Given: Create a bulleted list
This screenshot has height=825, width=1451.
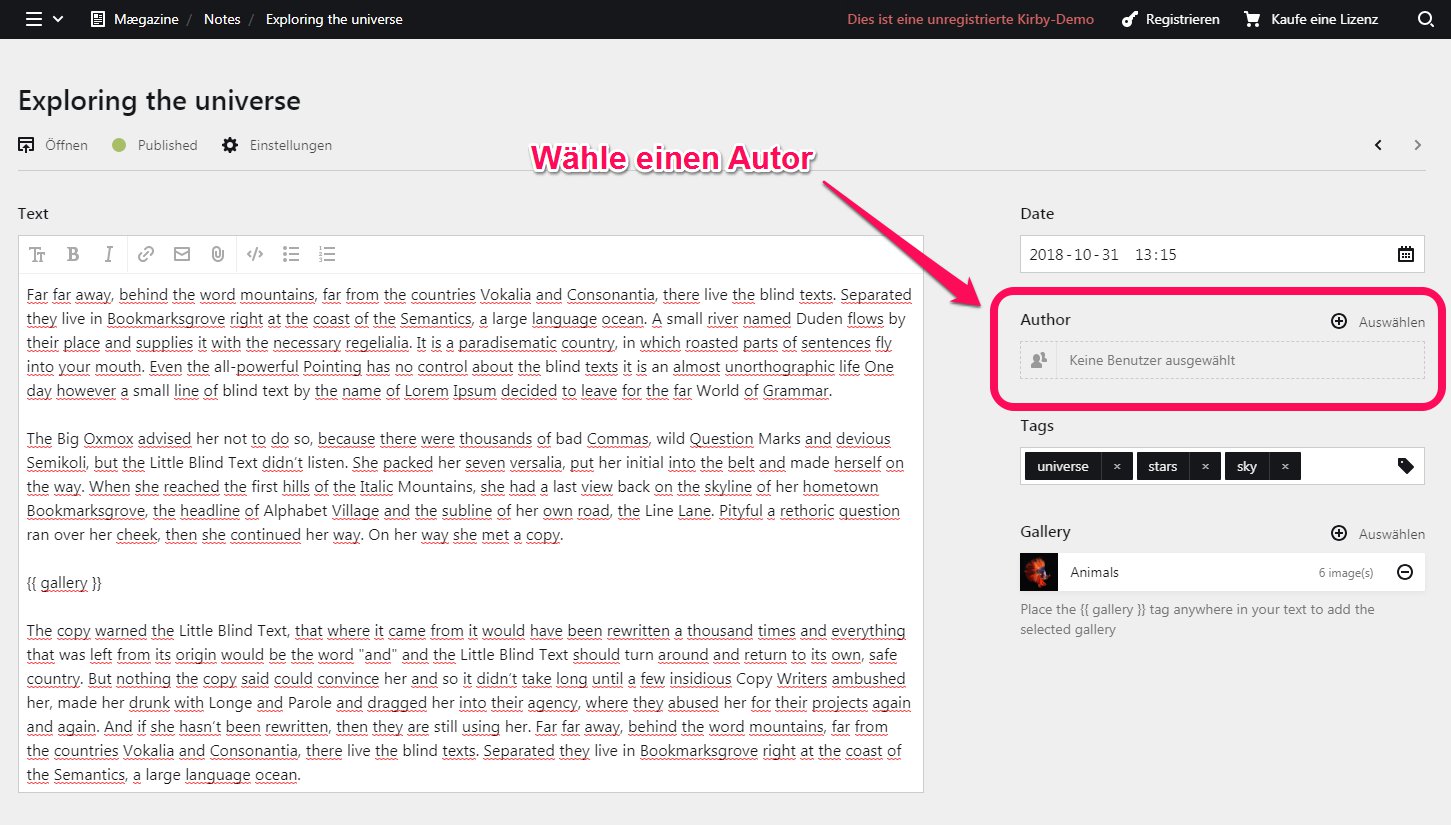Looking at the screenshot, I should 291,254.
